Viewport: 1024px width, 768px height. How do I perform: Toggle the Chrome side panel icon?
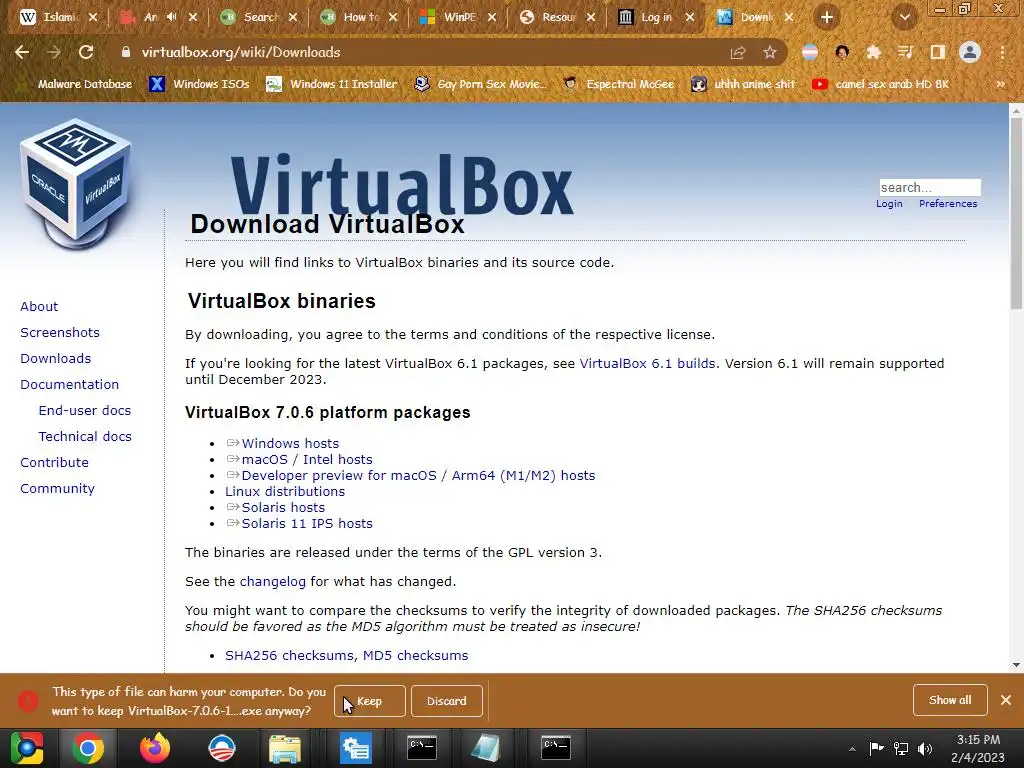click(937, 52)
